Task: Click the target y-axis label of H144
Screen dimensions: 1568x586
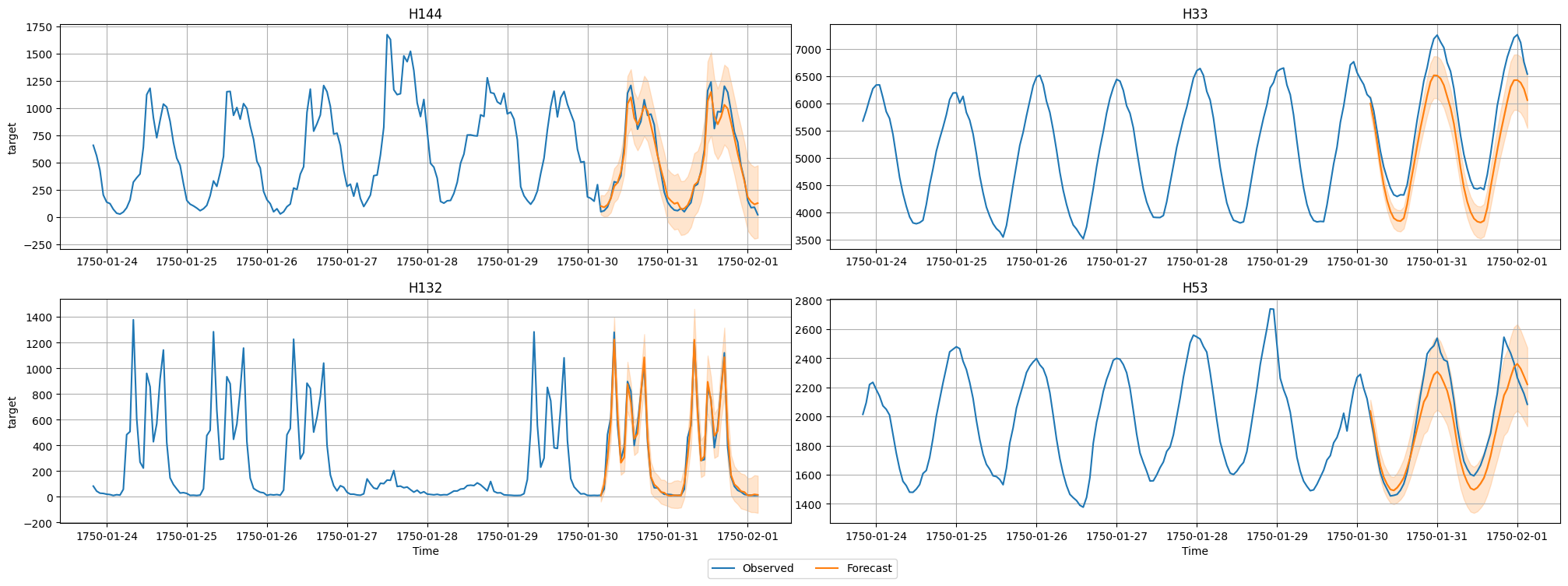Action: point(12,139)
